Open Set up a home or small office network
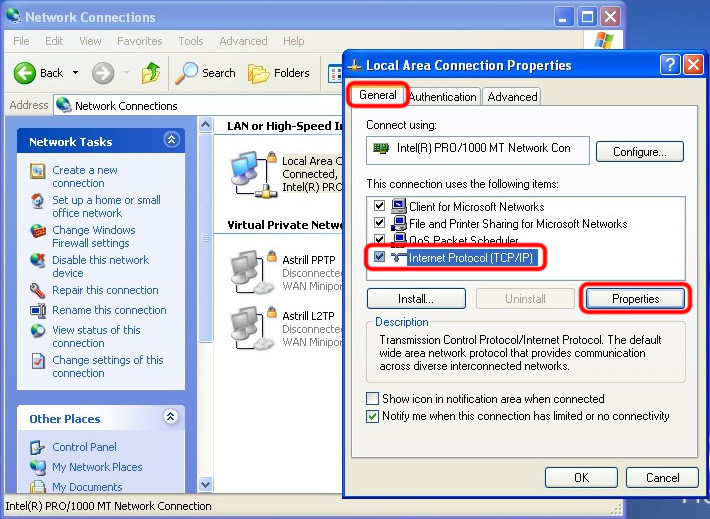 [x=106, y=207]
